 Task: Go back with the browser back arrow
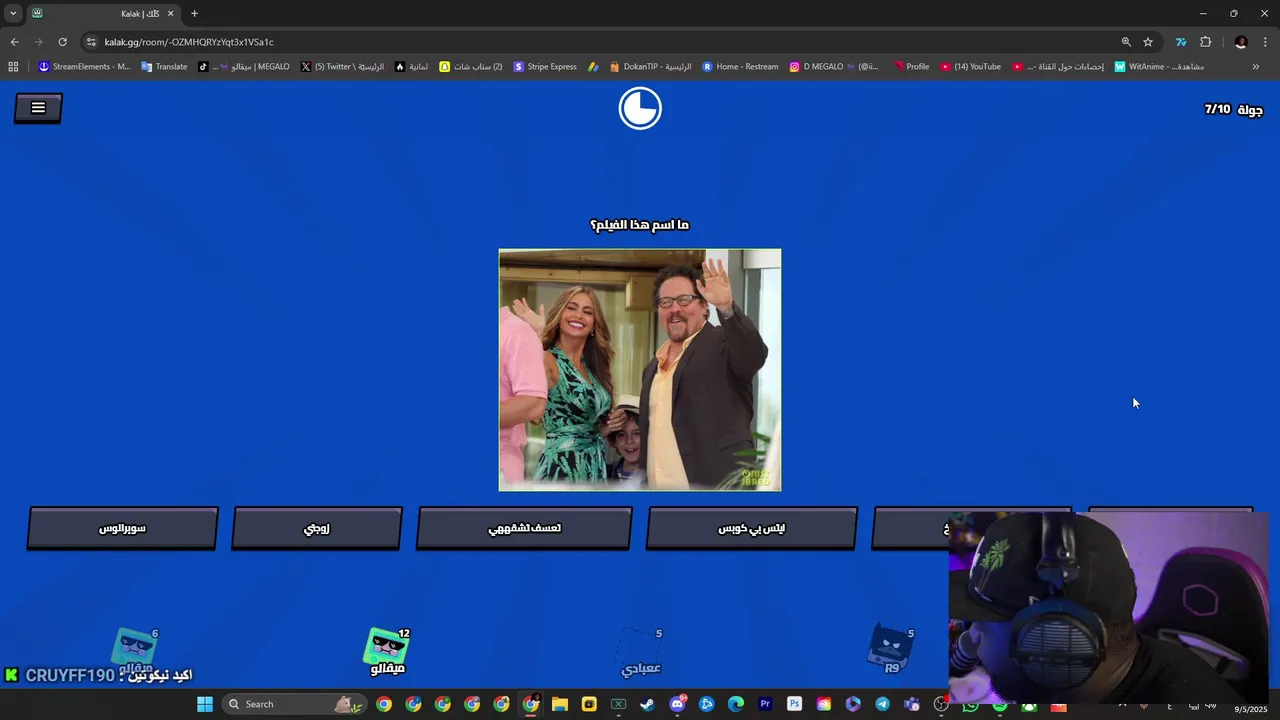click(x=14, y=42)
